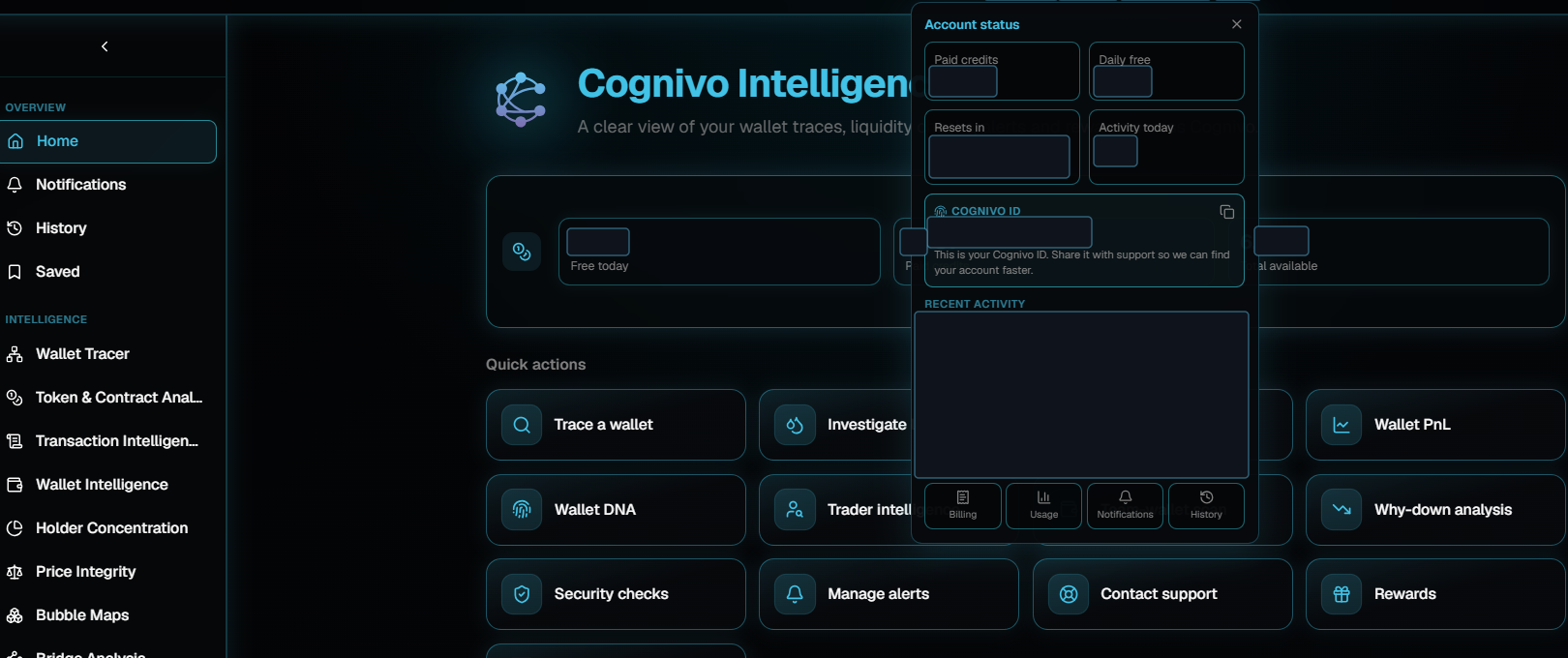The height and width of the screenshot is (658, 1568).
Task: Click the Wallet PnL chart icon
Action: click(x=1342, y=425)
